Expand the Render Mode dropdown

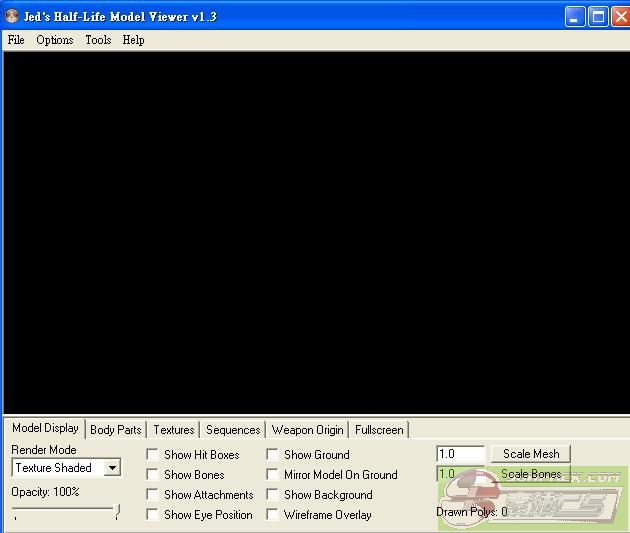(112, 468)
